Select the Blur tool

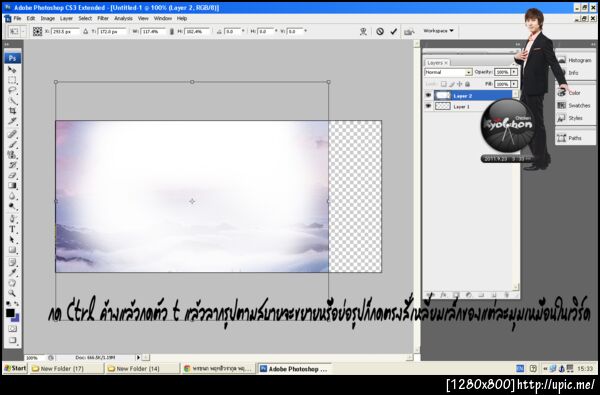point(12,196)
